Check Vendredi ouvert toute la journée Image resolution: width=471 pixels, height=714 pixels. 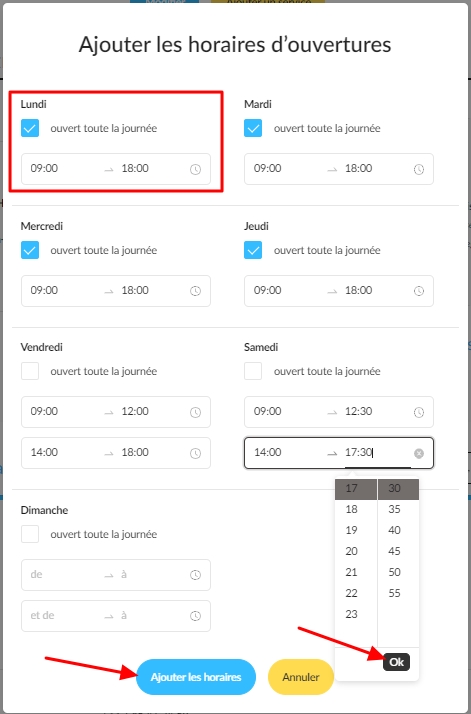click(30, 371)
